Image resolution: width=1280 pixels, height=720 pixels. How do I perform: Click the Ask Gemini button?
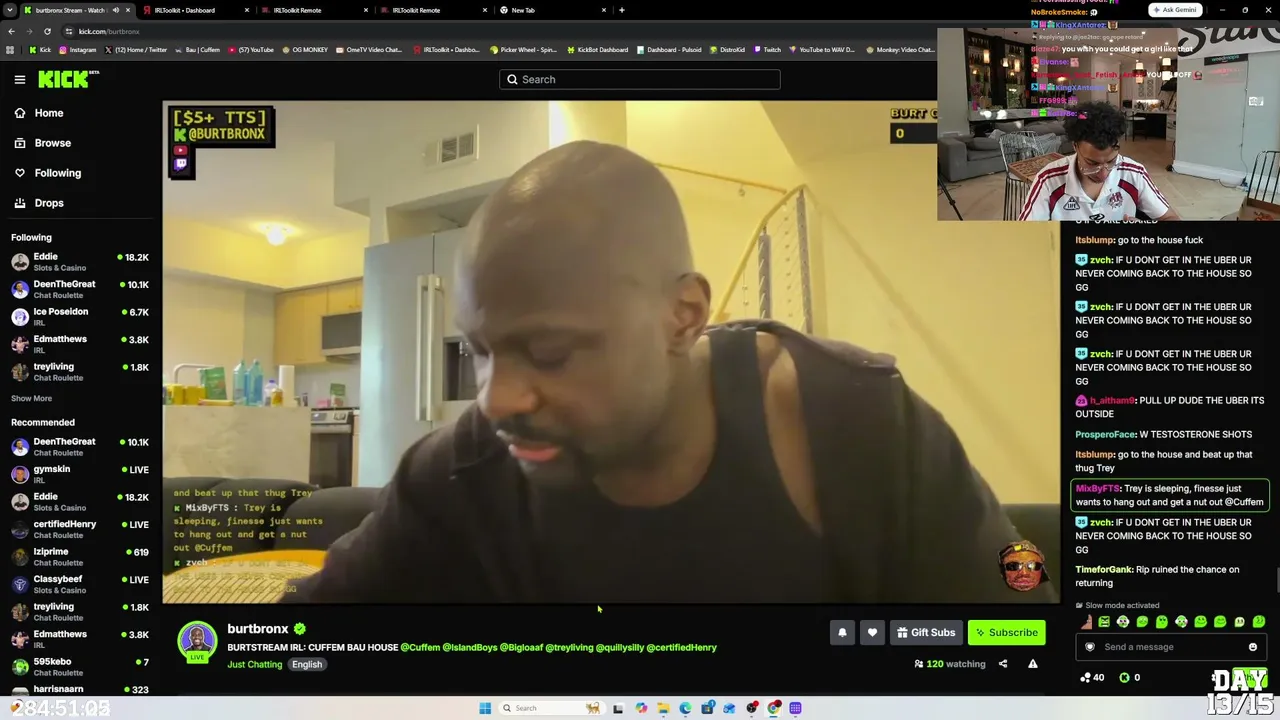point(1174,10)
